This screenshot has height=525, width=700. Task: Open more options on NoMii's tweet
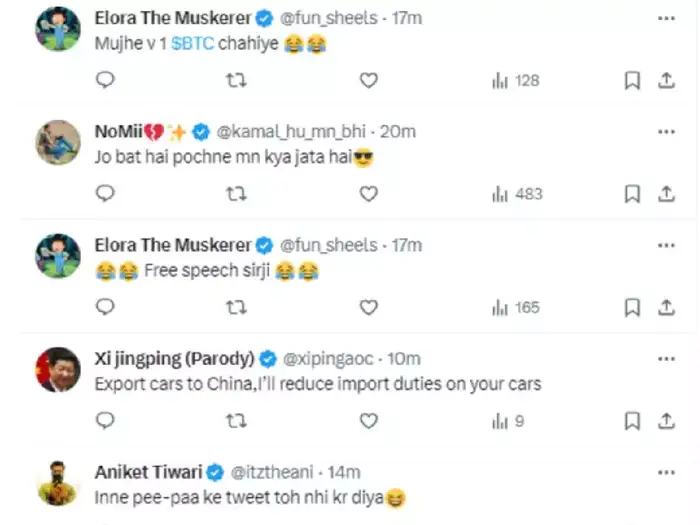(665, 131)
